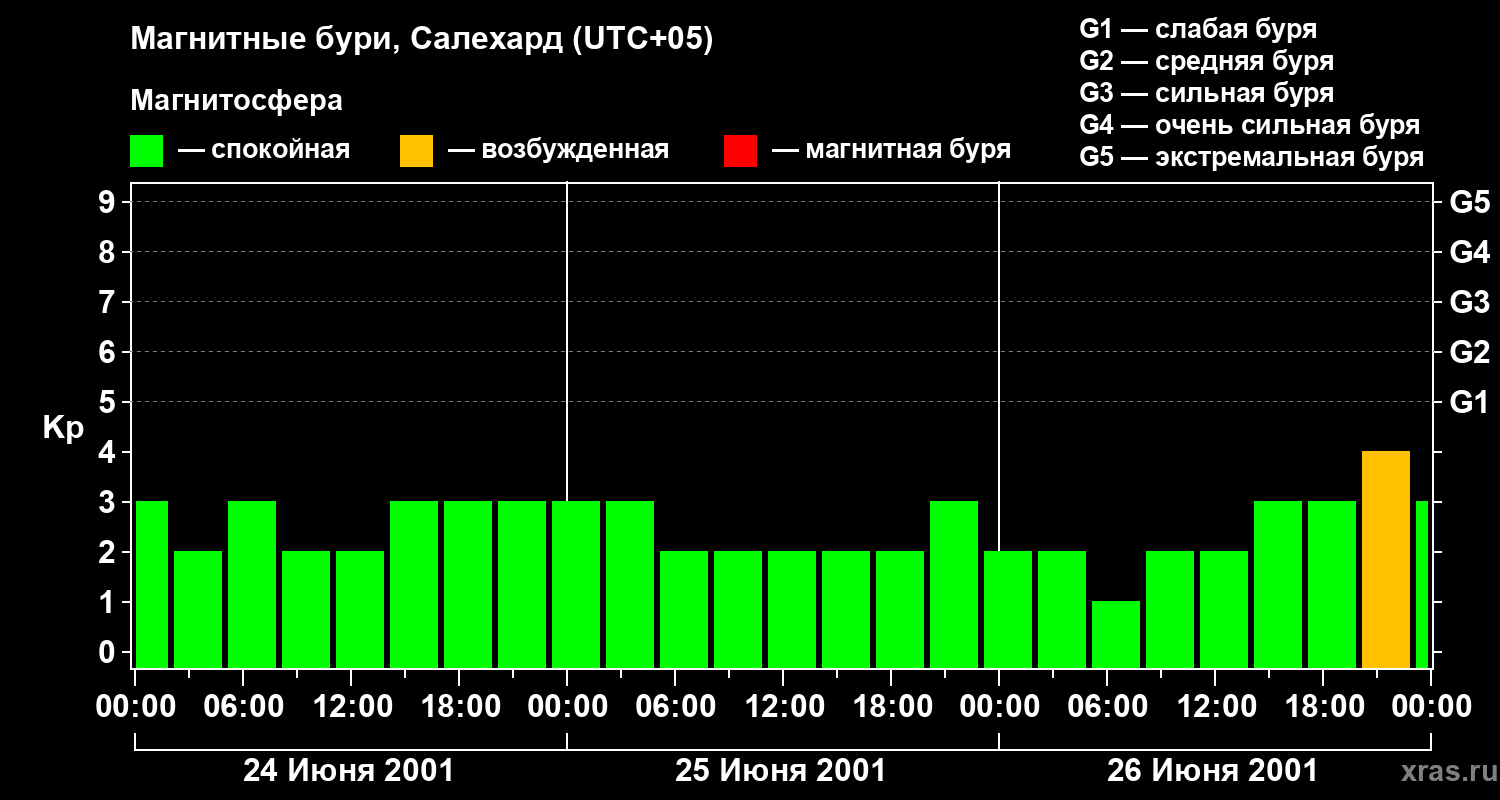
Task: Click the "— спокойная" legend label
Action: (x=264, y=151)
